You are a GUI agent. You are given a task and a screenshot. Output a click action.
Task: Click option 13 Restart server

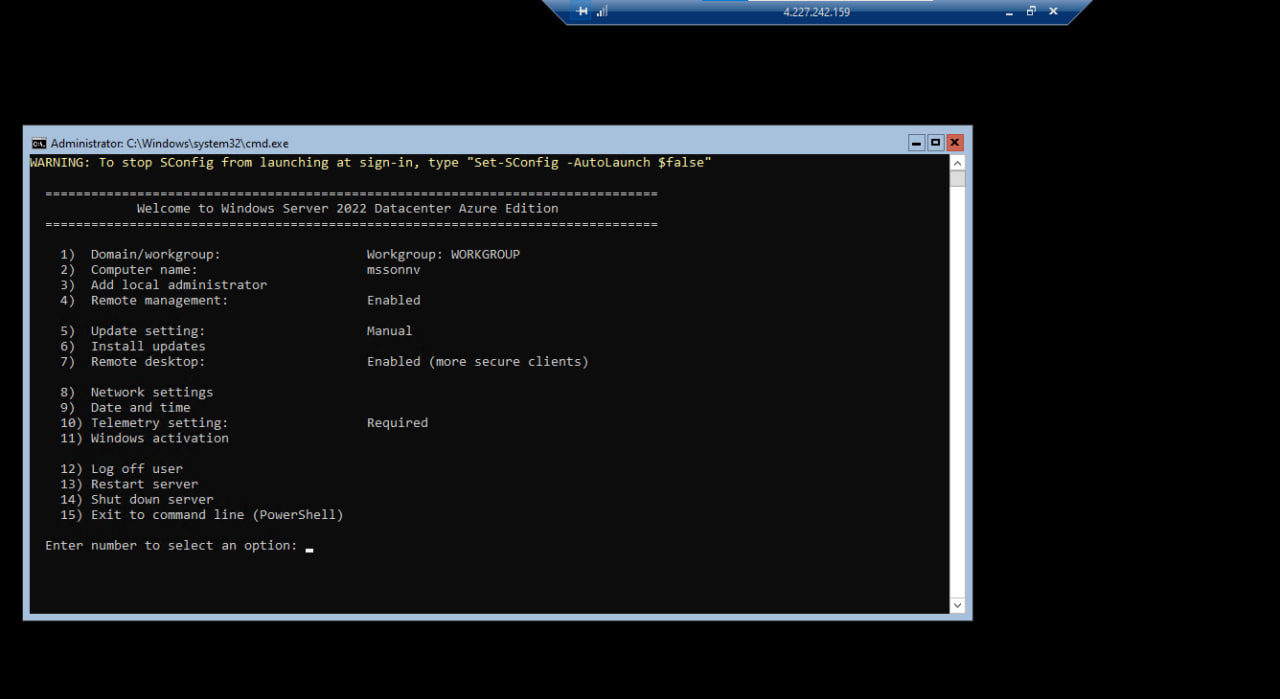(x=129, y=484)
